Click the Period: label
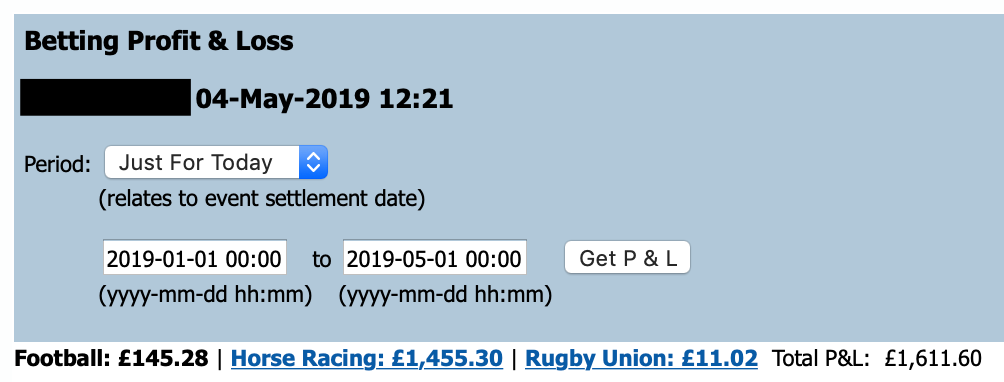 point(58,164)
